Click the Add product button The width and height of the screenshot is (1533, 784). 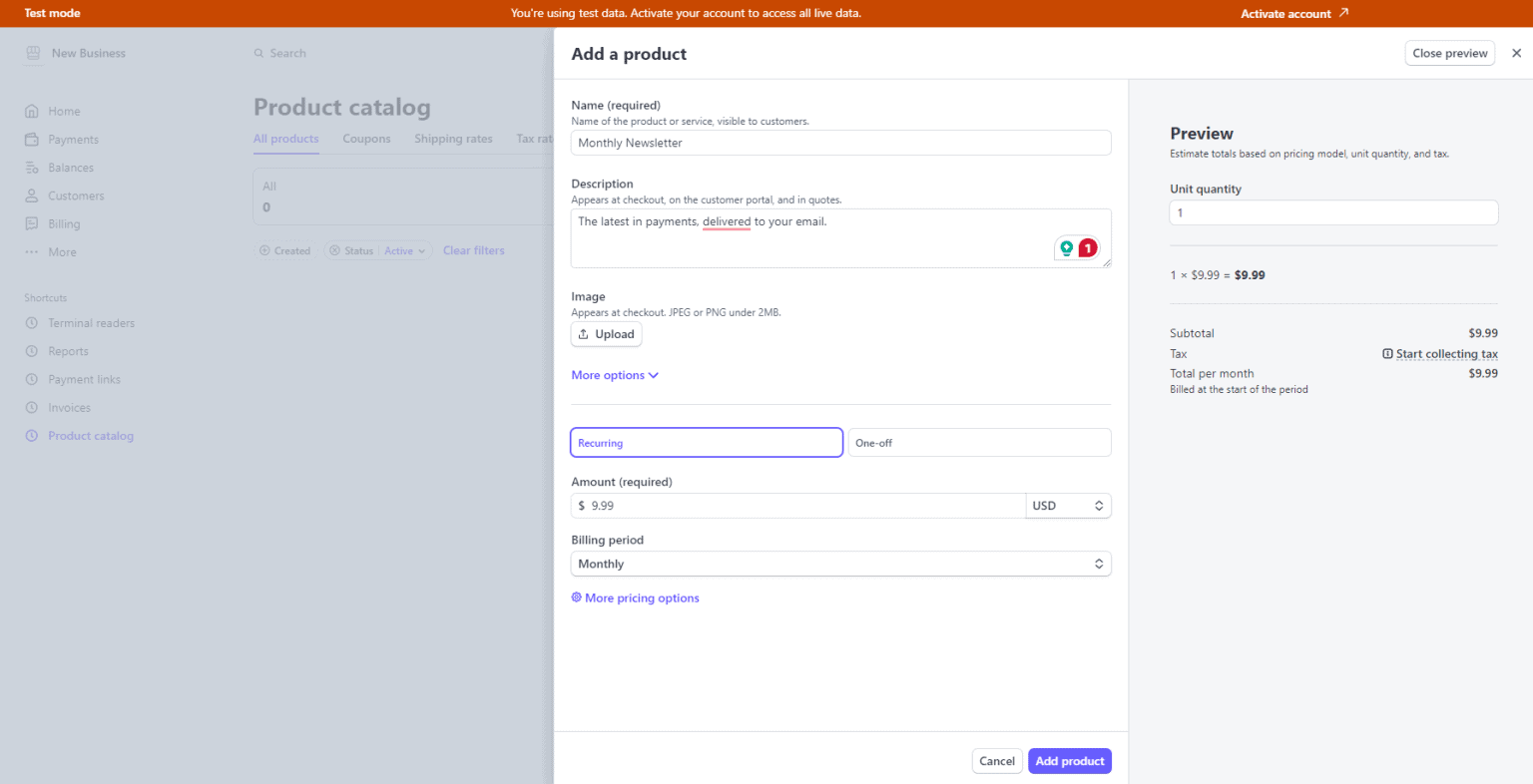(1069, 760)
